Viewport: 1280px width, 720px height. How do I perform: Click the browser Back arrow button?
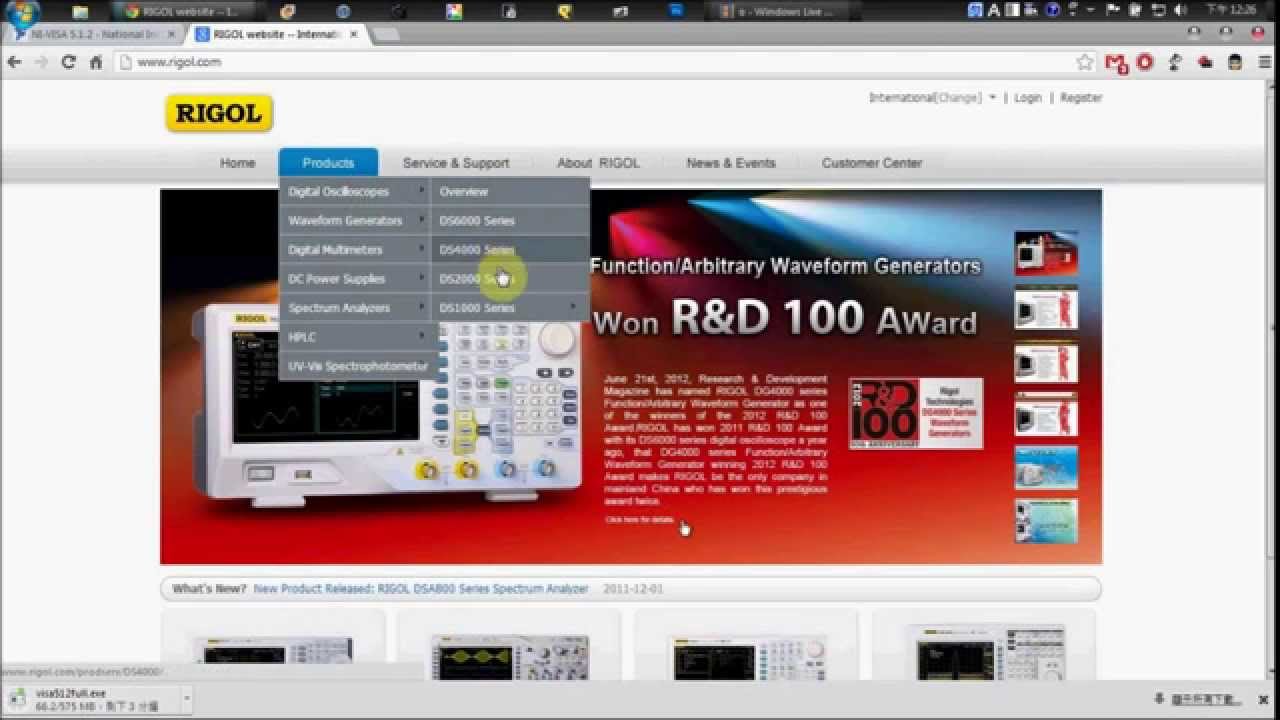[x=14, y=62]
